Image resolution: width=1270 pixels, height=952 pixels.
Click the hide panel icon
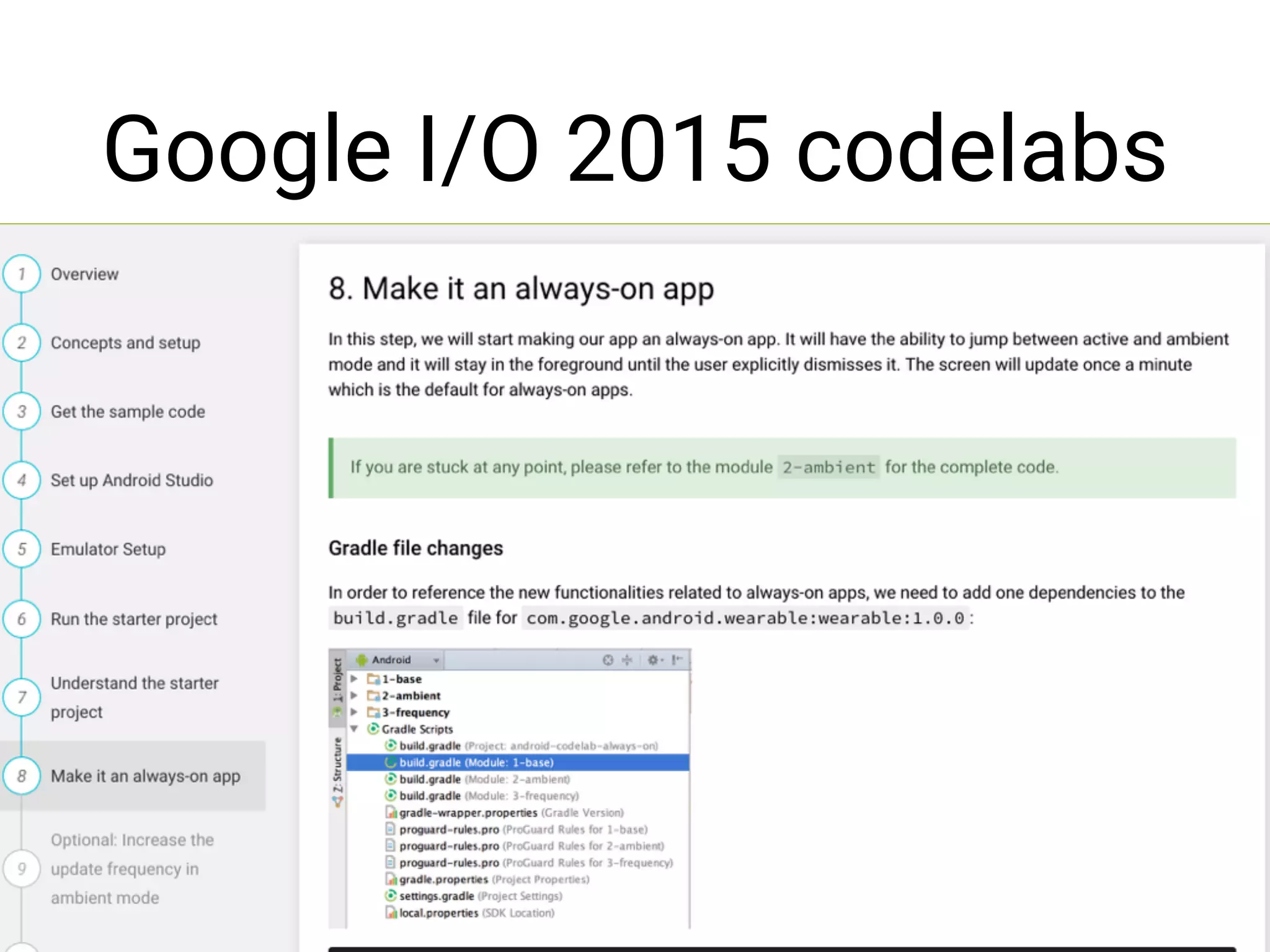[x=677, y=660]
